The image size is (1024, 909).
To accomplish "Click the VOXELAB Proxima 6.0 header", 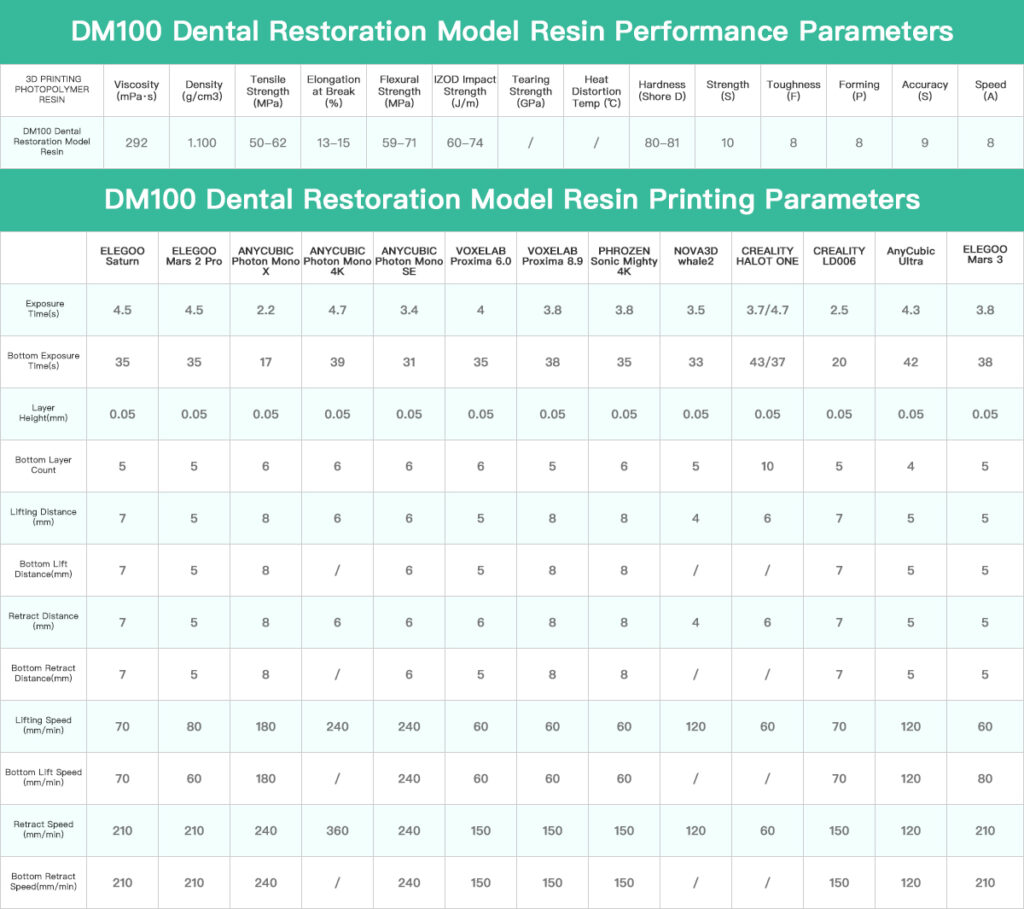I will (481, 256).
